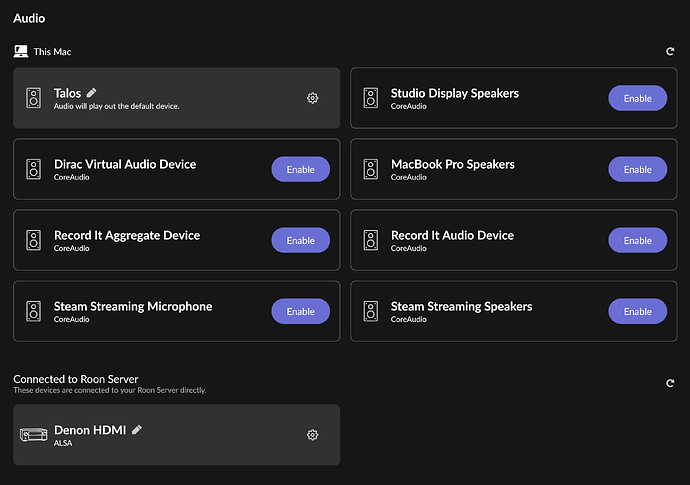The height and width of the screenshot is (485, 690).
Task: Click Record It Aggregate Device title text
Action: pos(127,235)
